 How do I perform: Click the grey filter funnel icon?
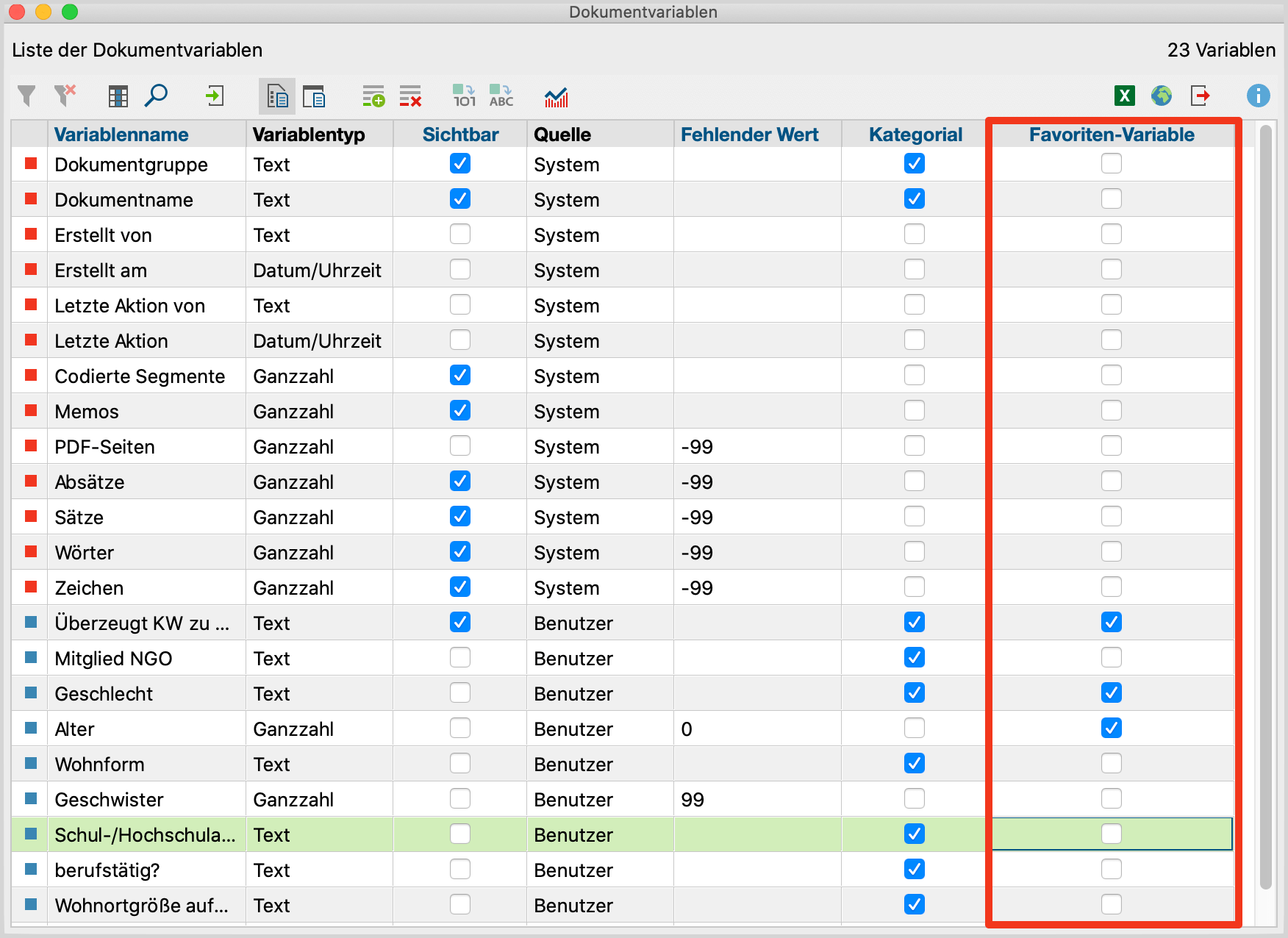tap(26, 96)
